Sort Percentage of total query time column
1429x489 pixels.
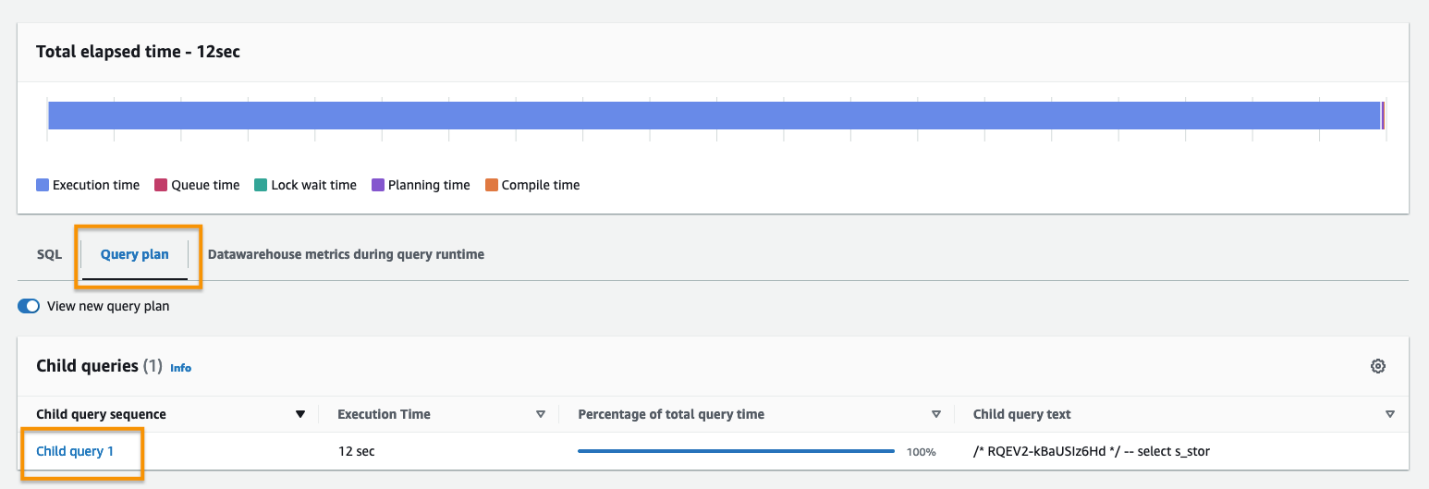pos(936,414)
